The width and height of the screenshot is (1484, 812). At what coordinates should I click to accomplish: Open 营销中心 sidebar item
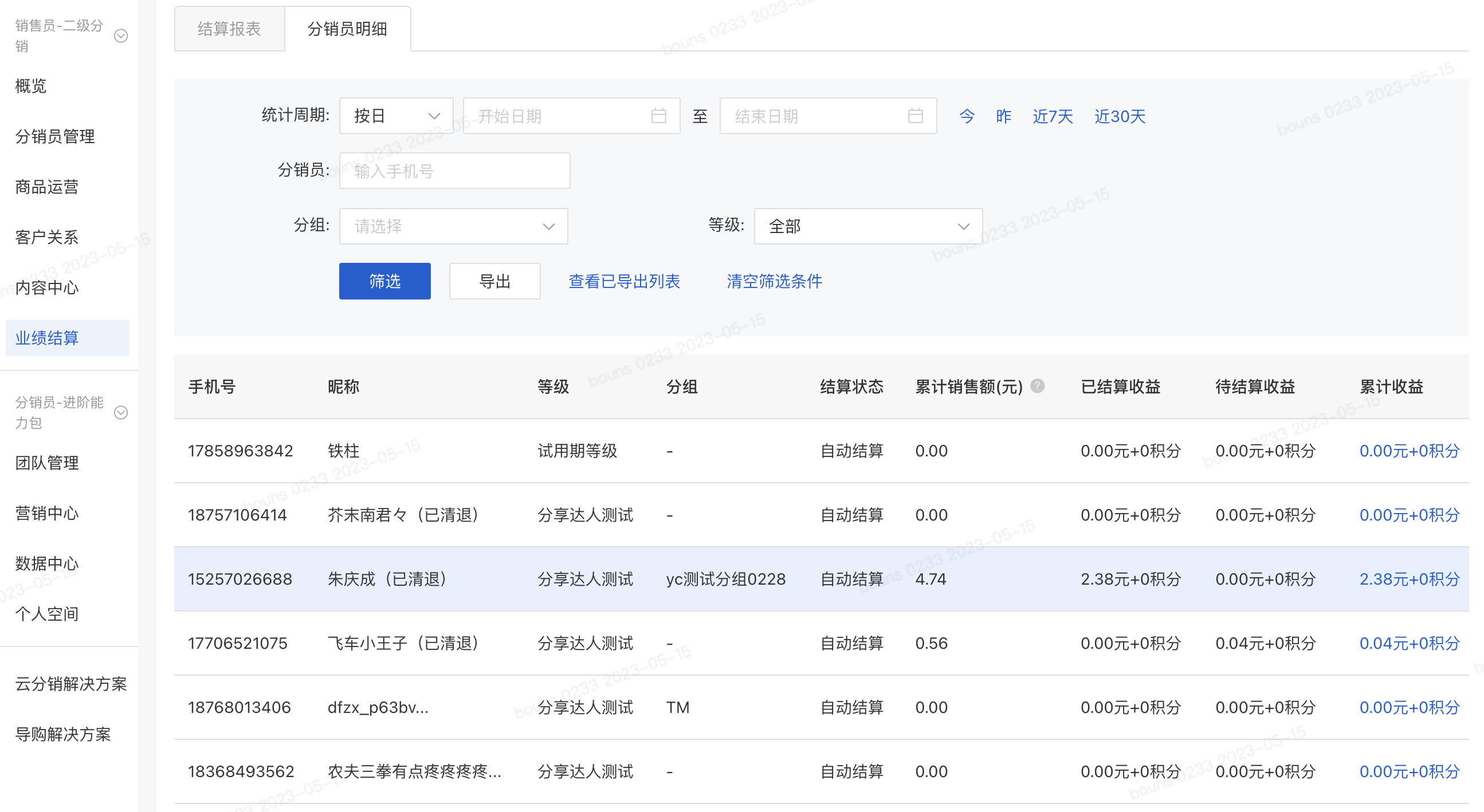tap(46, 513)
